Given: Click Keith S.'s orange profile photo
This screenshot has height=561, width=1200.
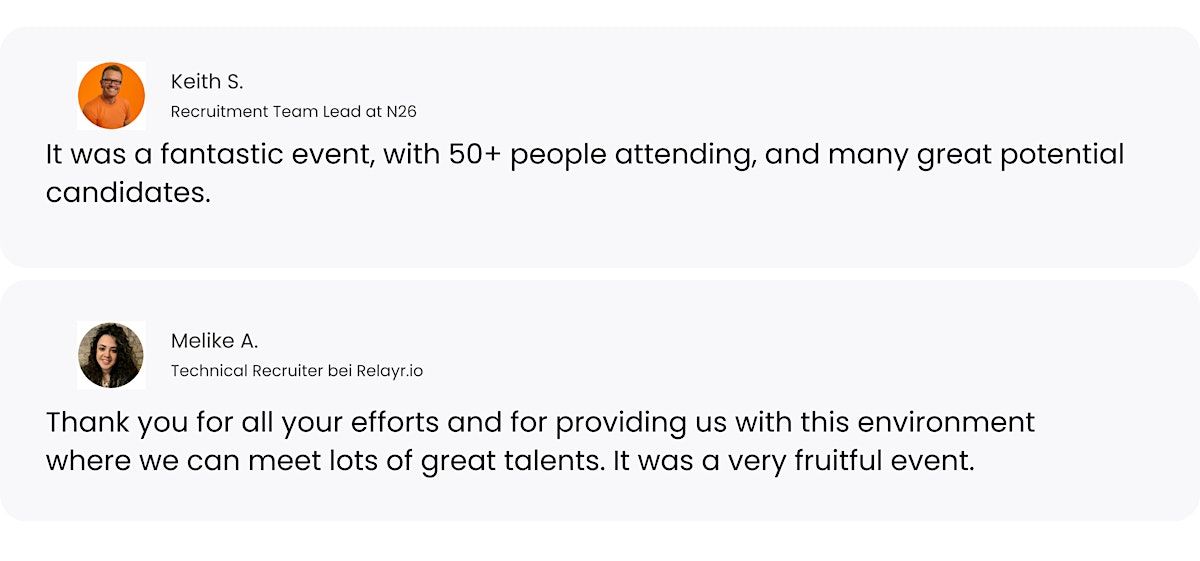Looking at the screenshot, I should coord(111,95).
